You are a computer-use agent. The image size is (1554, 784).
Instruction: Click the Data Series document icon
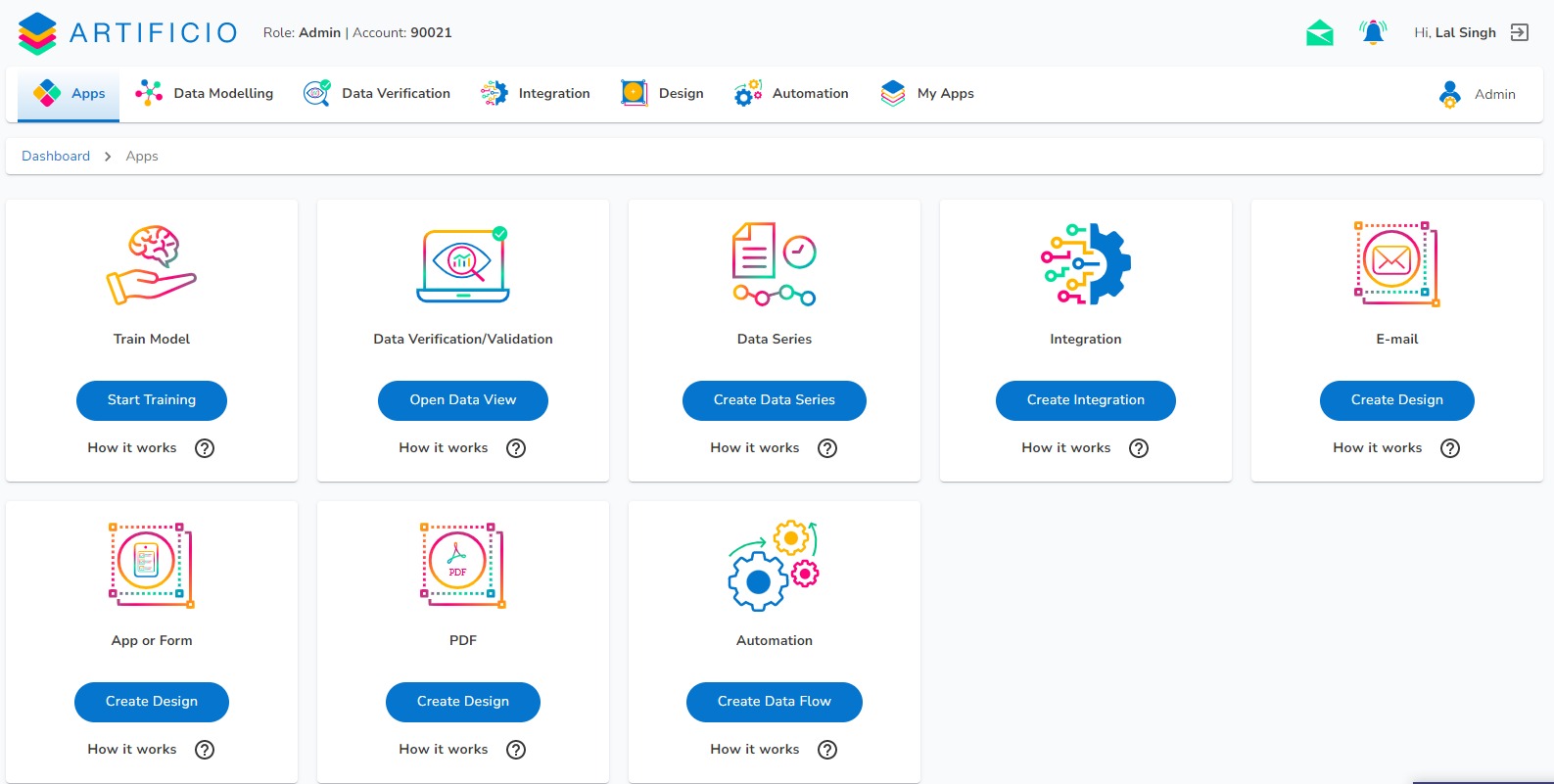coord(775,264)
